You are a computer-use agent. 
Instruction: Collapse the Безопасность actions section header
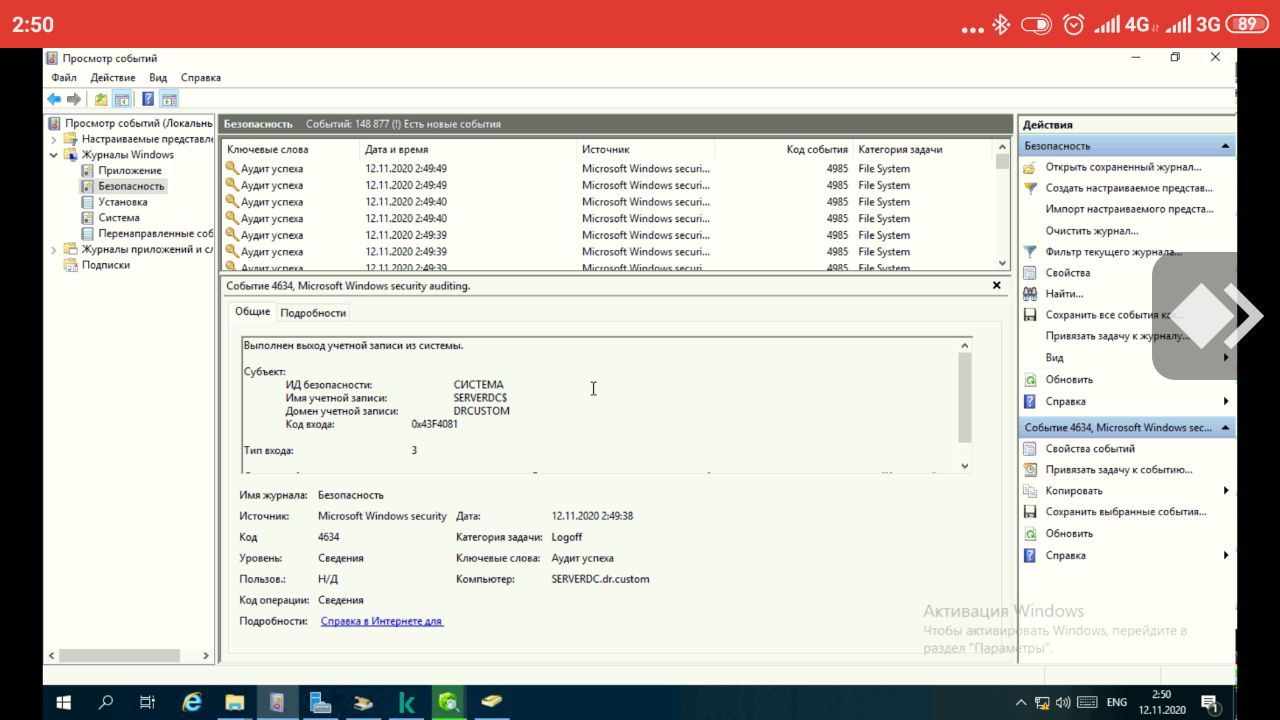click(x=1225, y=146)
